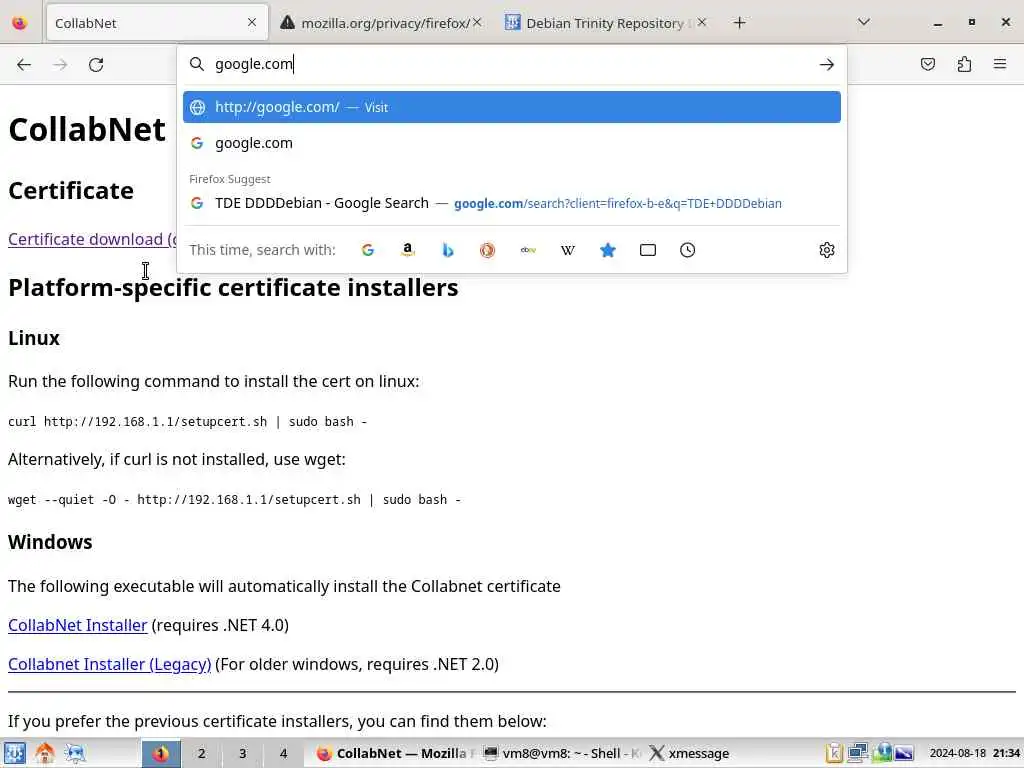The image size is (1024, 768).
Task: Open the Certificate download link
Action: point(92,239)
